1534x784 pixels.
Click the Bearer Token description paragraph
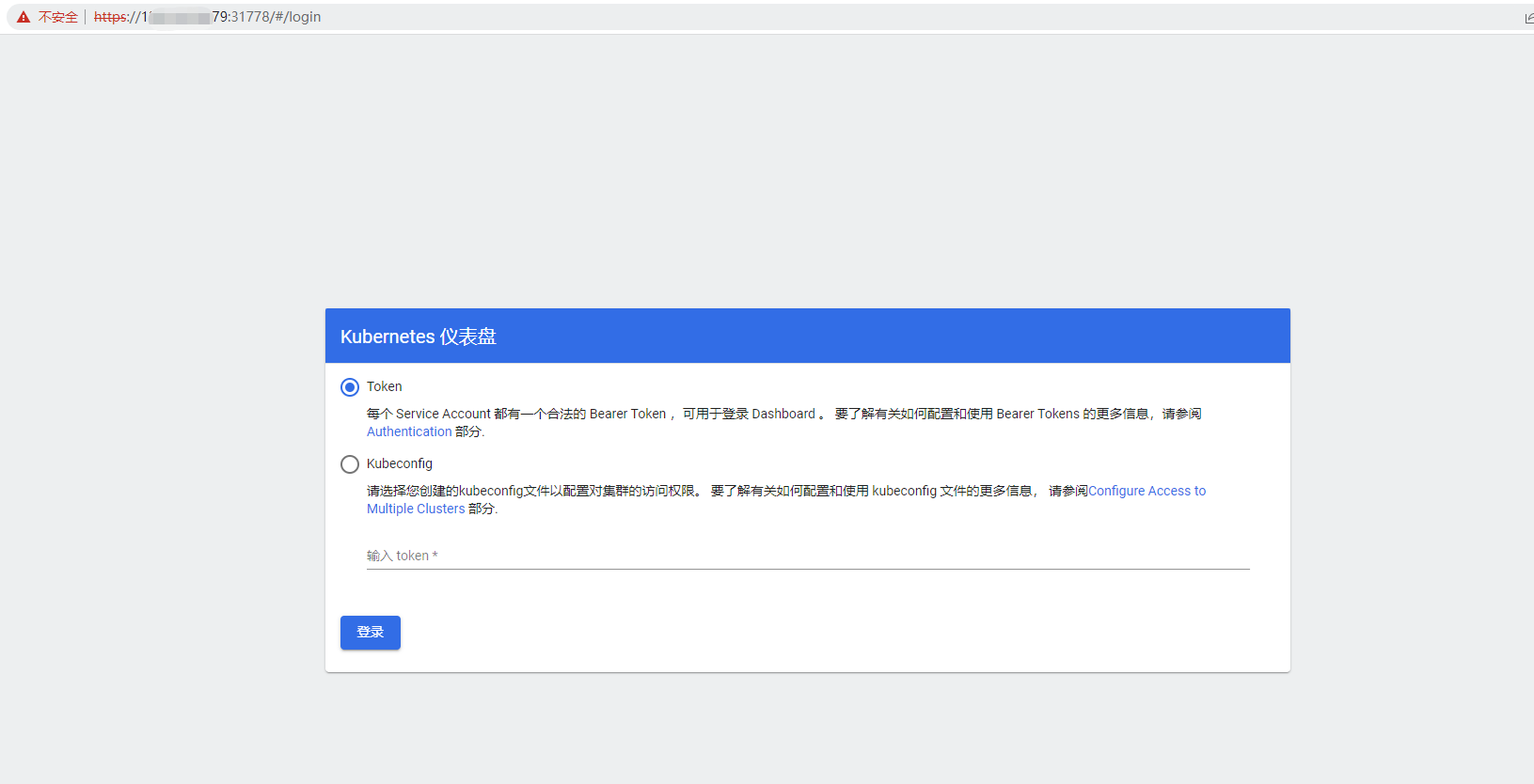tap(752, 414)
